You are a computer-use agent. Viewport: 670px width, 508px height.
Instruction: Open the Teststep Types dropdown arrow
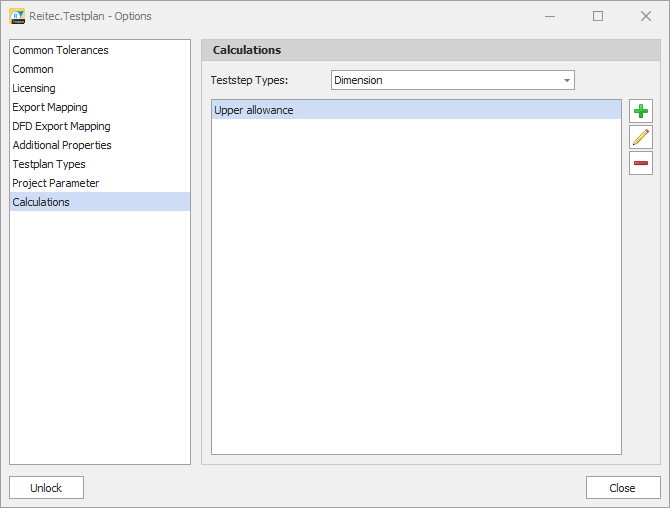click(x=567, y=80)
